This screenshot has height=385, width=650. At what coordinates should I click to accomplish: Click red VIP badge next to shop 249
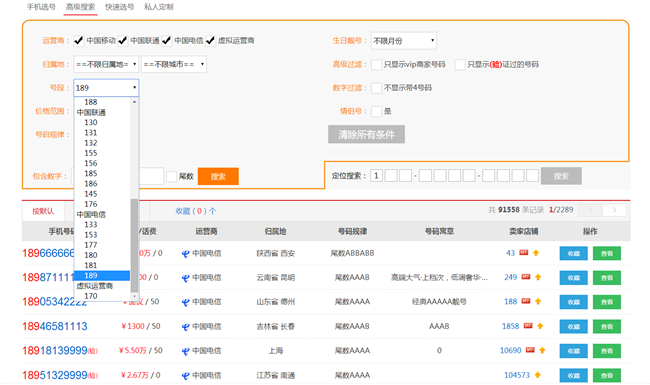526,277
